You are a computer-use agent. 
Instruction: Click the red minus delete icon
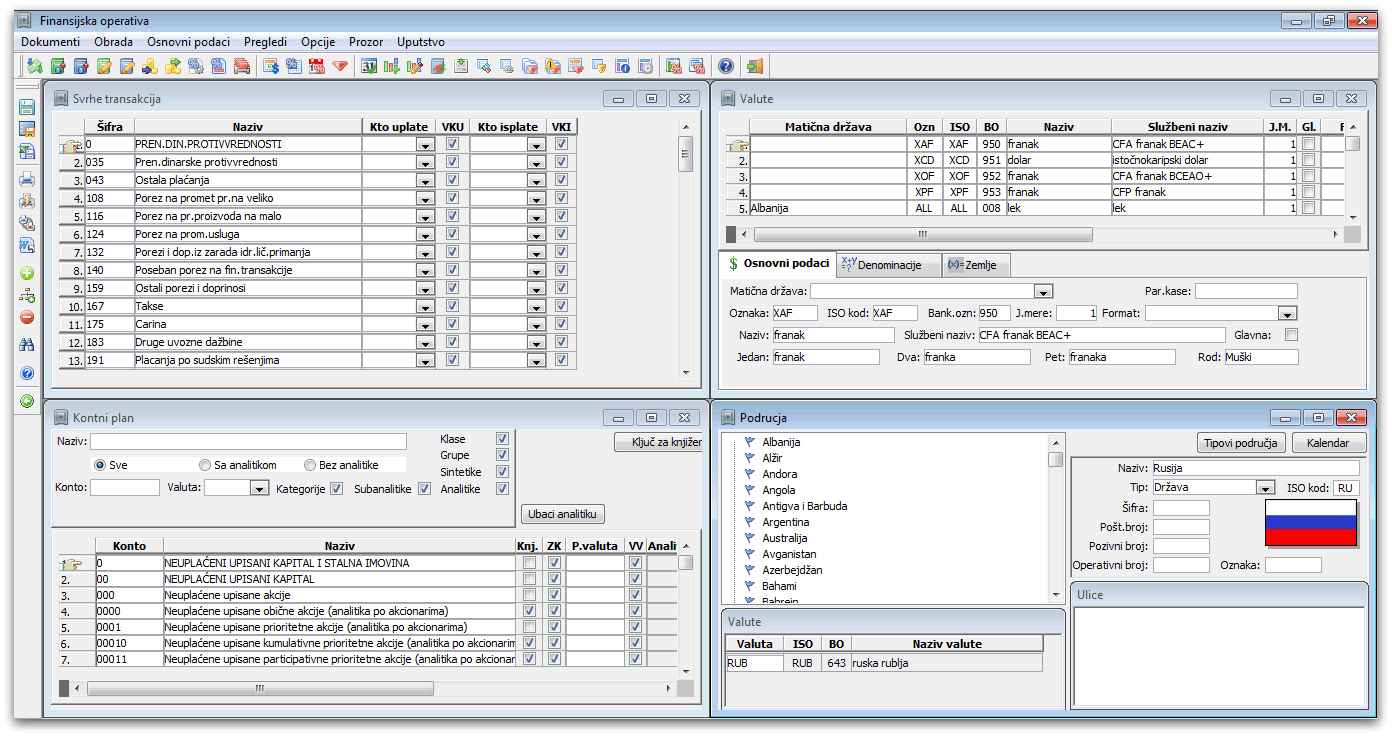click(x=27, y=317)
